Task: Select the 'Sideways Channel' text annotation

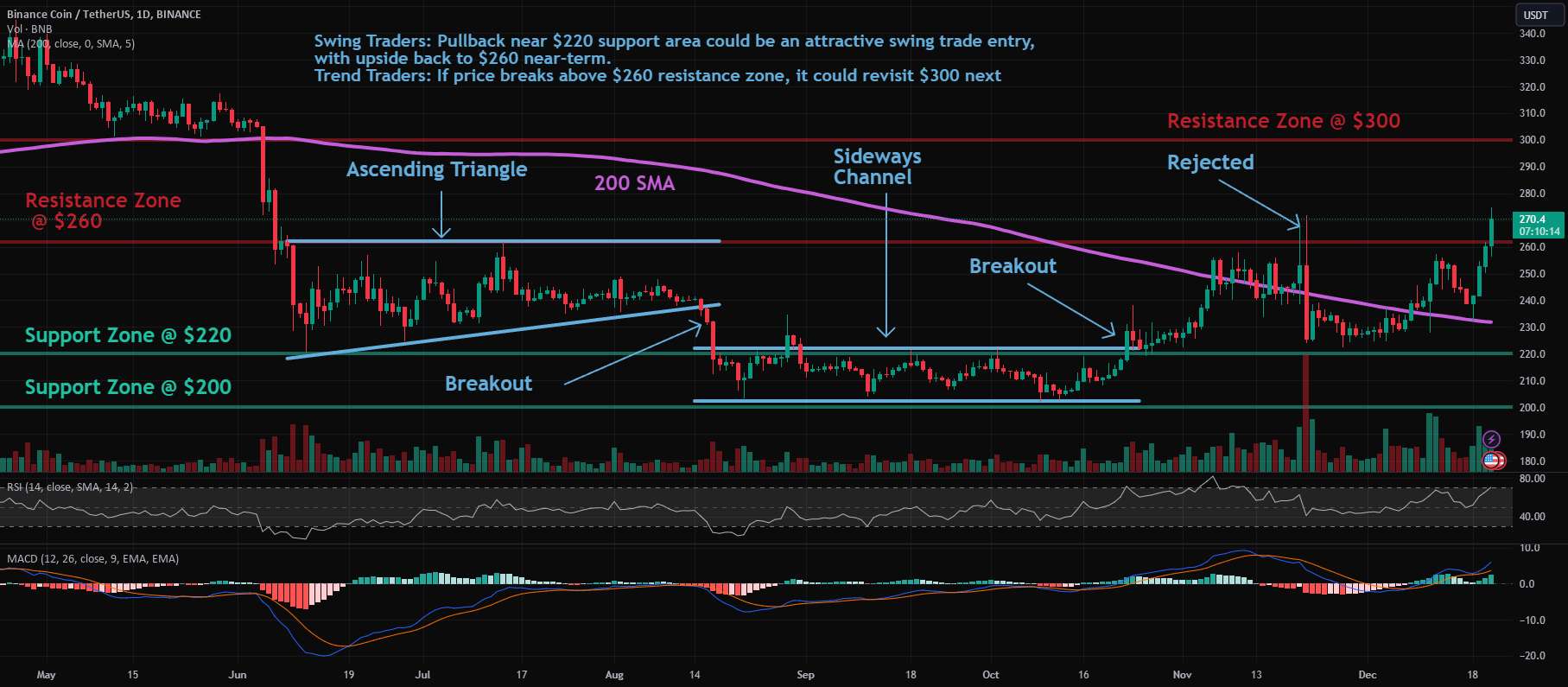Action: tap(877, 167)
